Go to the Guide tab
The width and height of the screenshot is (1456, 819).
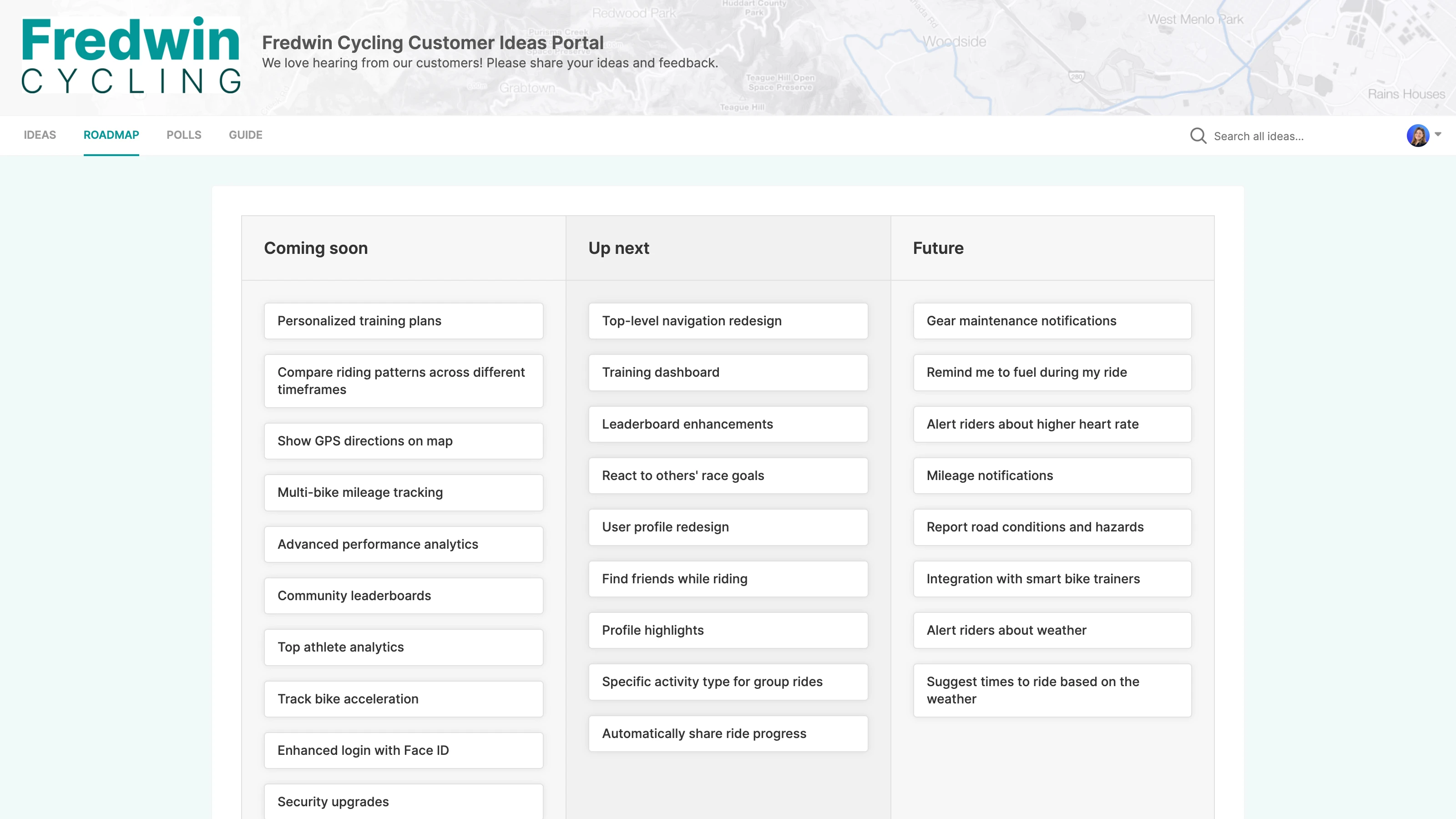[245, 135]
